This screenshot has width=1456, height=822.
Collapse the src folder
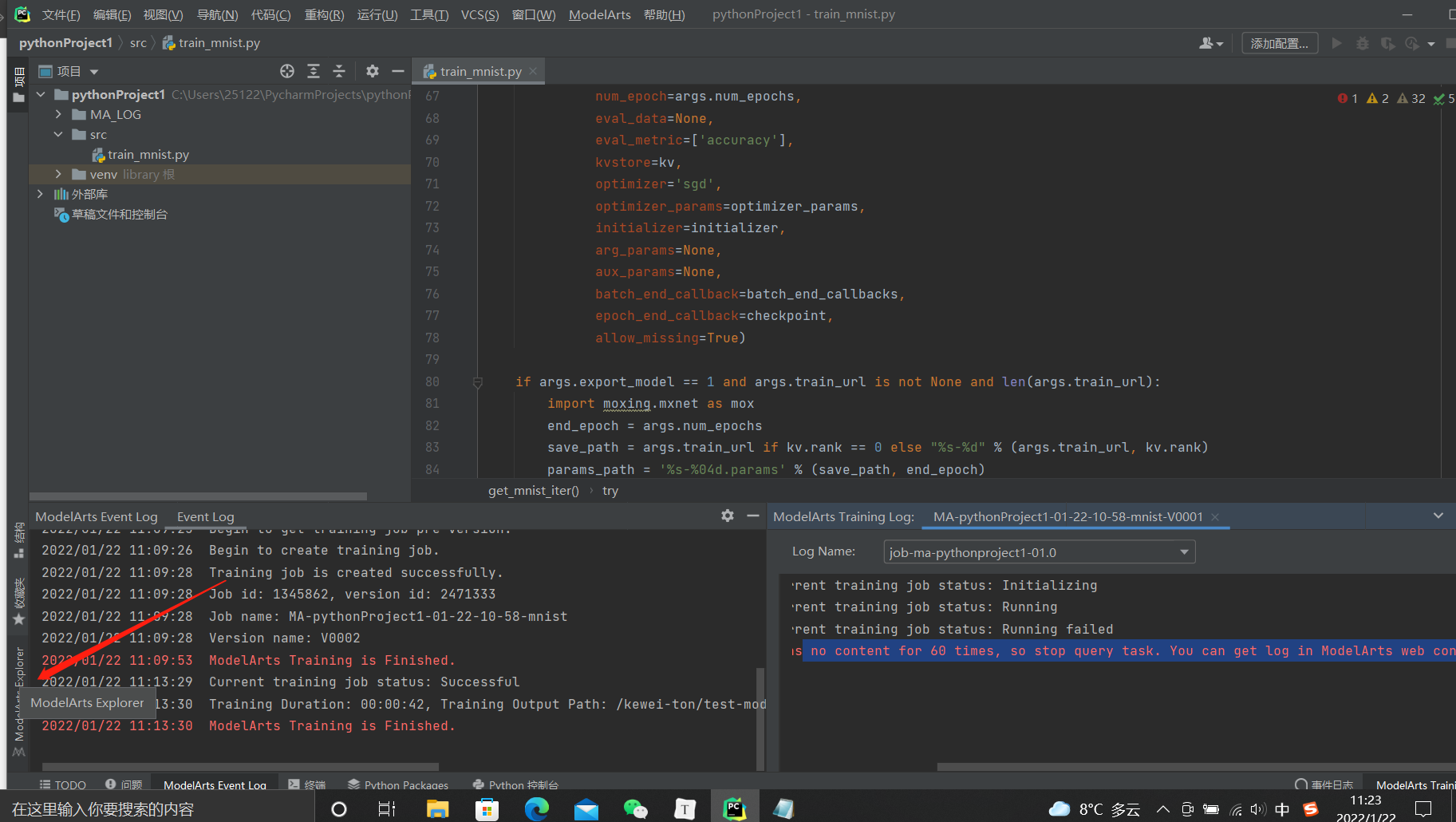(x=58, y=134)
